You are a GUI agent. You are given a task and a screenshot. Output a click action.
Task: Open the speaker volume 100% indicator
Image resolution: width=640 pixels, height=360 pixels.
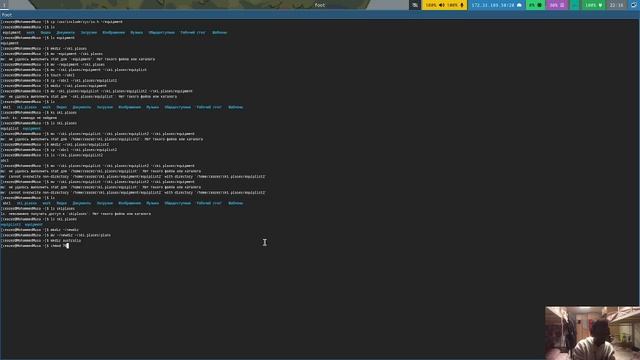tap(435, 5)
